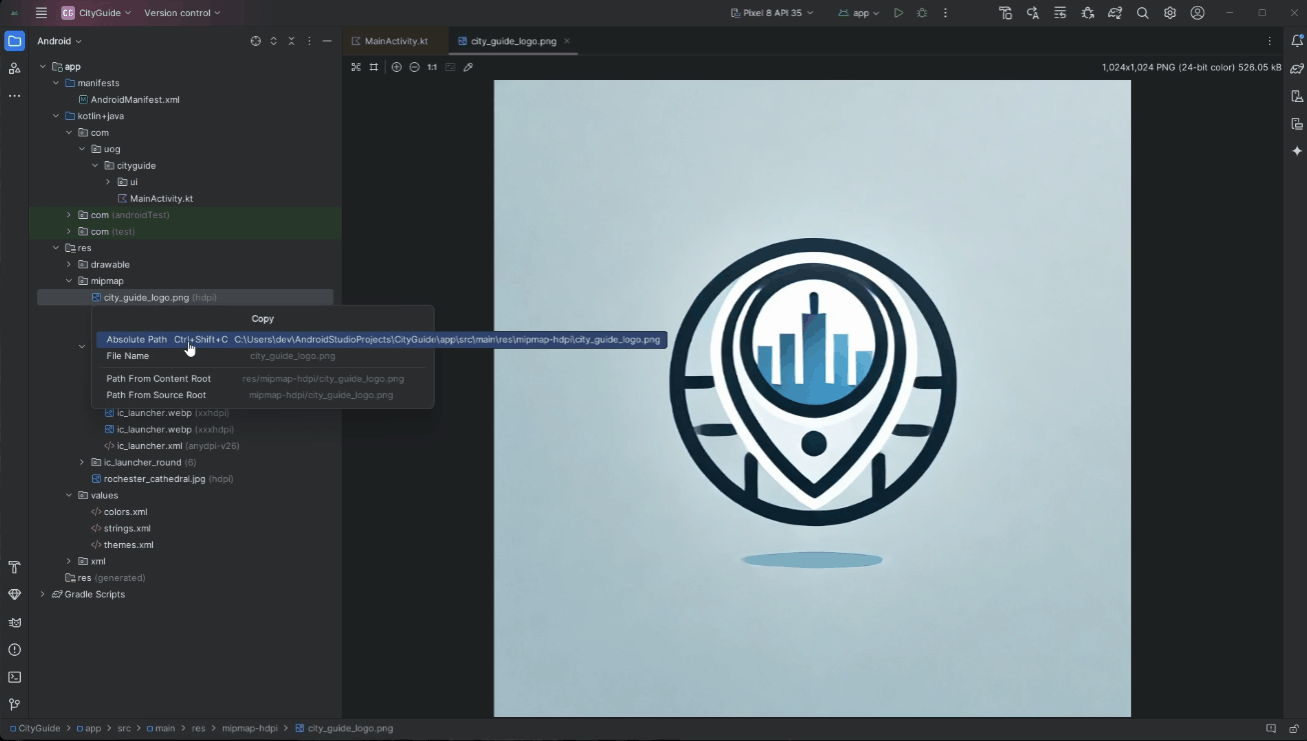Viewport: 1307px width, 741px height.
Task: Zoom in on the image
Action: click(x=396, y=67)
